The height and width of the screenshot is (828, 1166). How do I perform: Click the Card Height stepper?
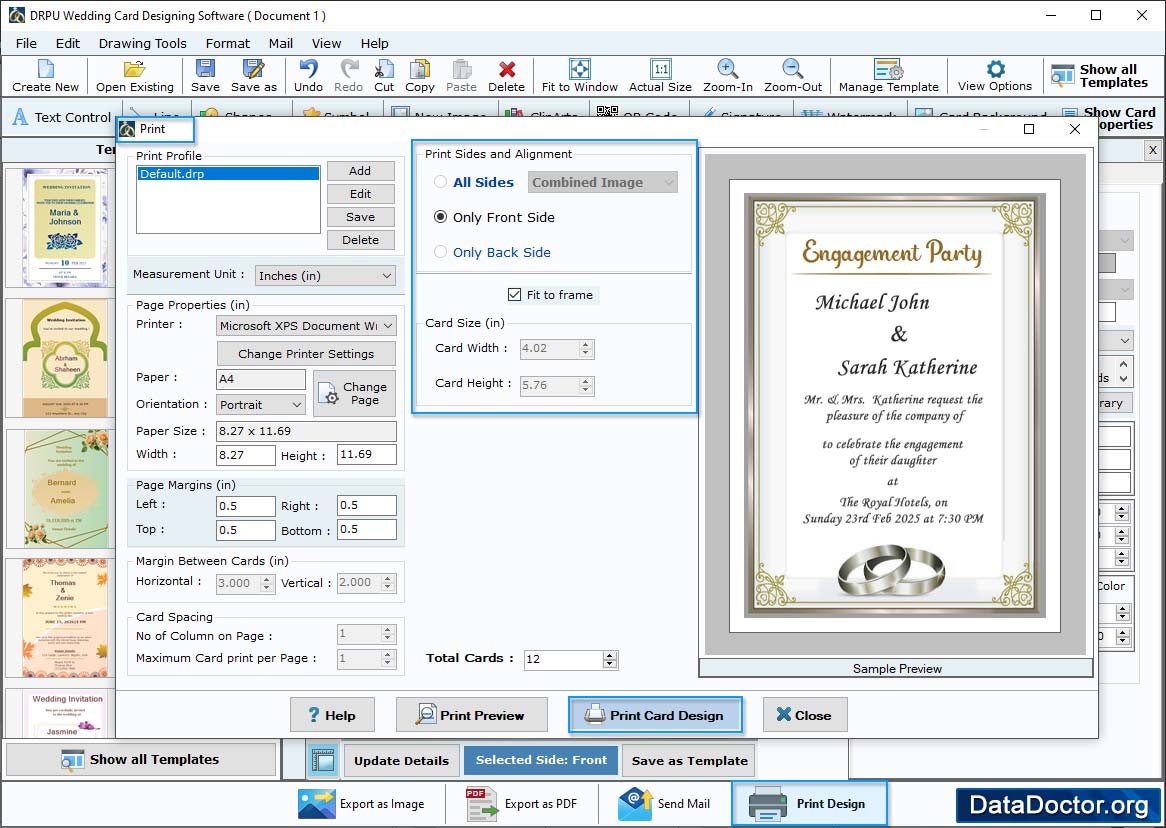click(586, 385)
